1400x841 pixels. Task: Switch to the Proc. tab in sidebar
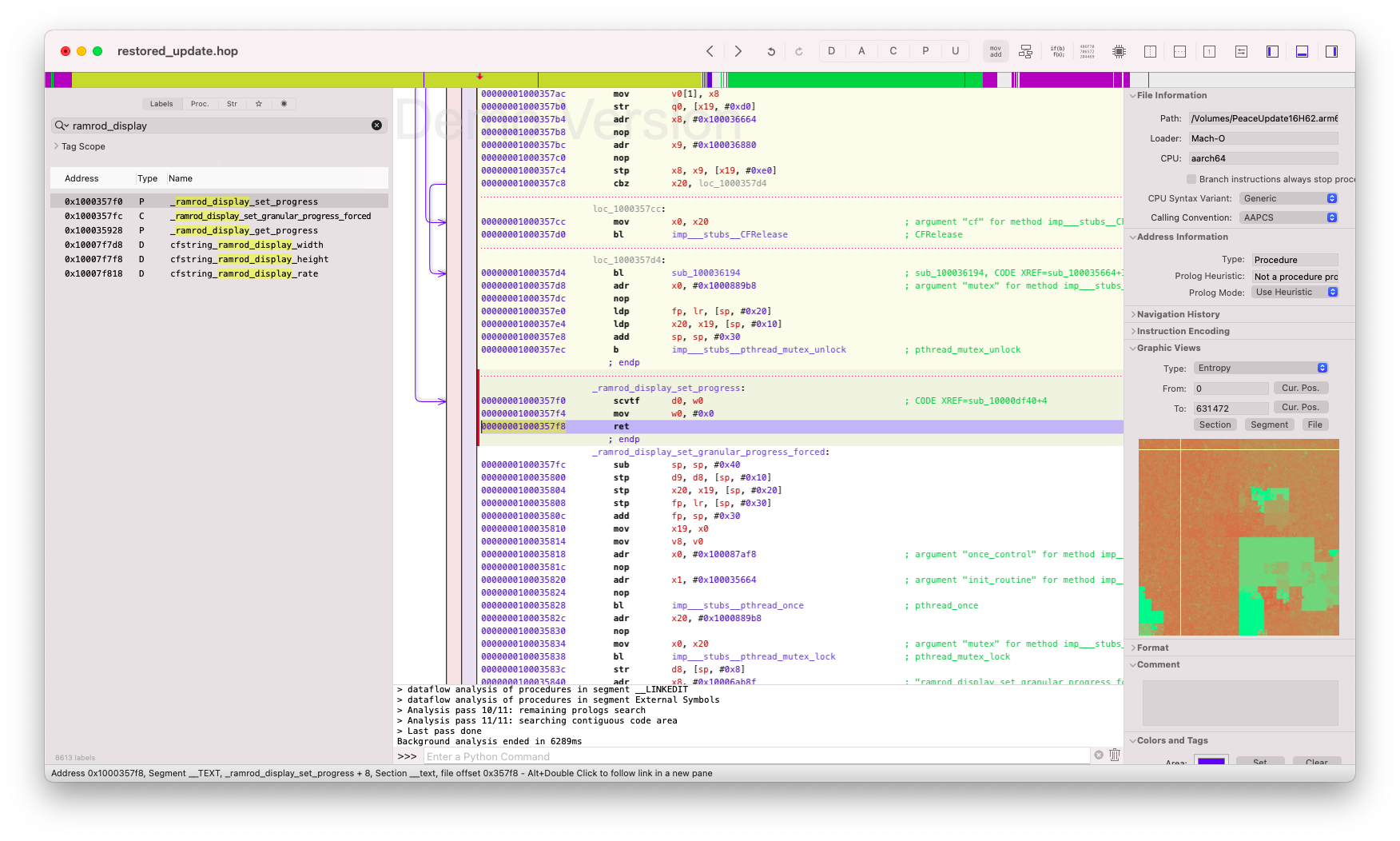(200, 104)
